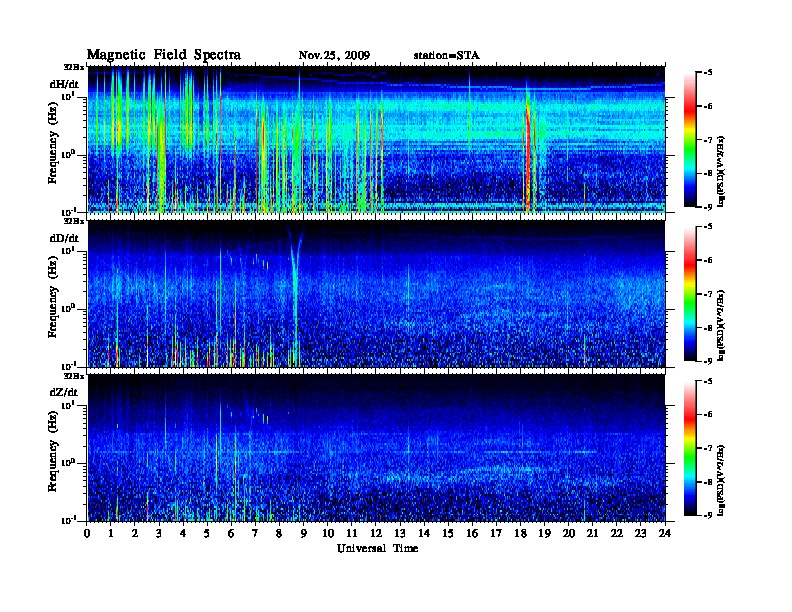Click the dZ/dt spectrogram plot area
This screenshot has width=792, height=612.
pyautogui.click(x=376, y=448)
